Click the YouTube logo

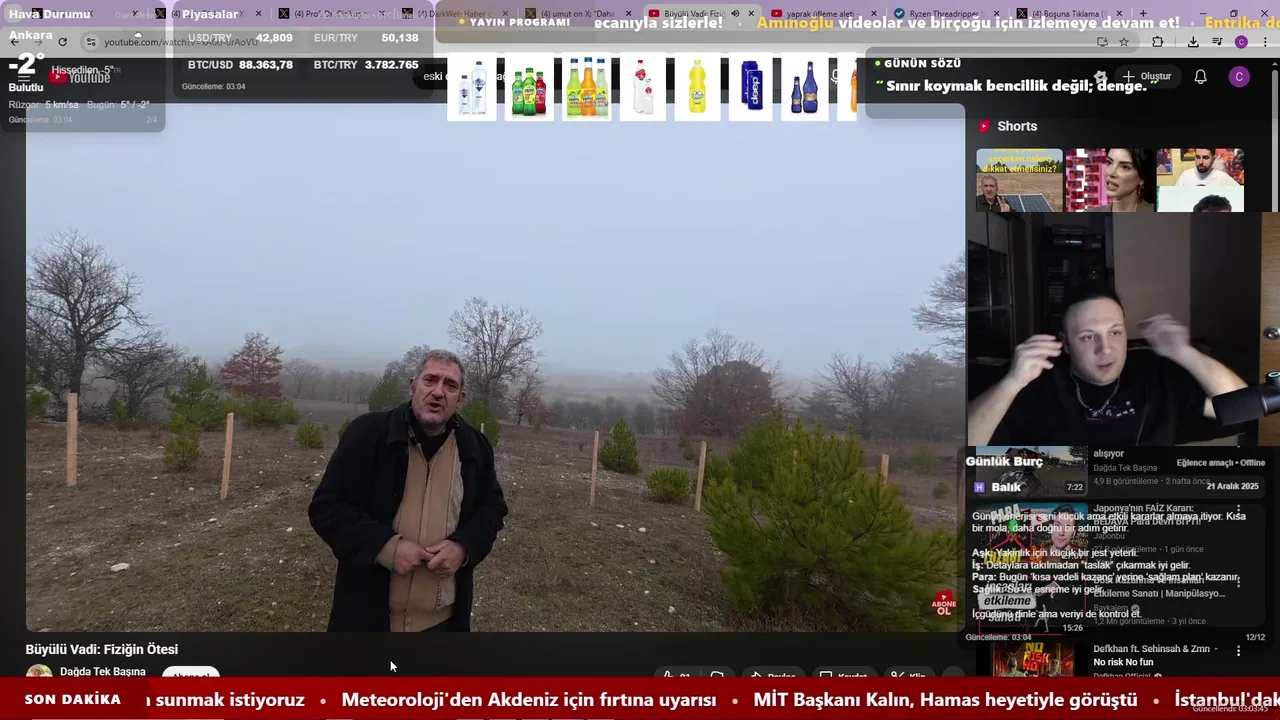[80, 77]
